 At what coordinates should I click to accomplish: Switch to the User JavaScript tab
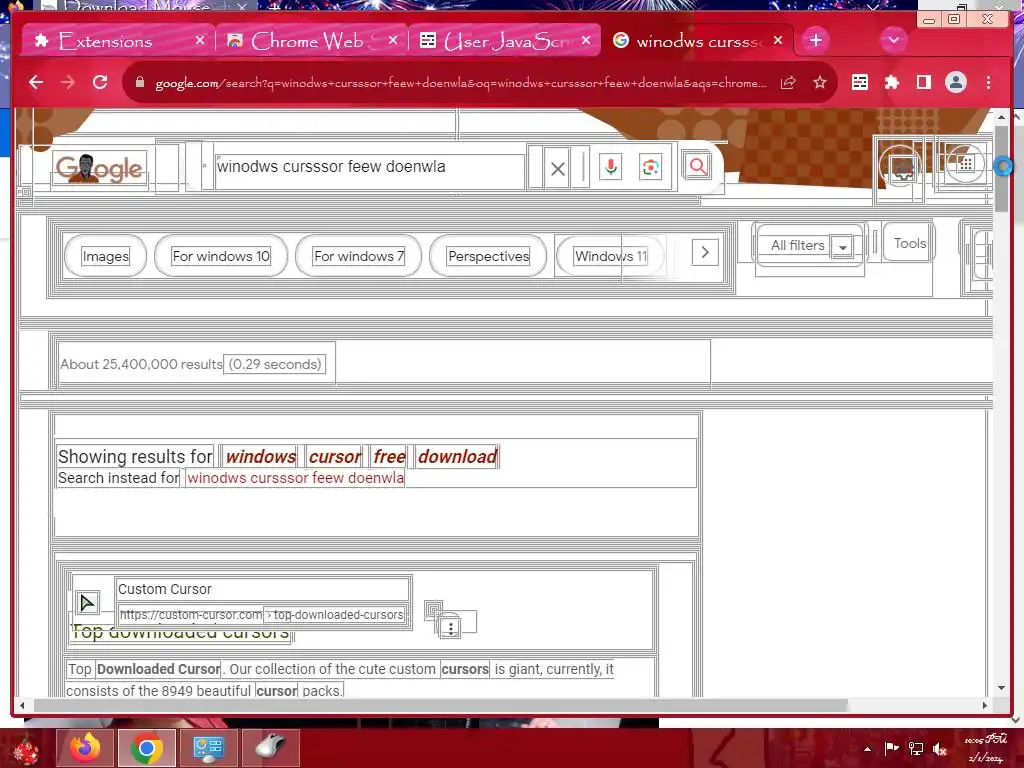(x=505, y=41)
